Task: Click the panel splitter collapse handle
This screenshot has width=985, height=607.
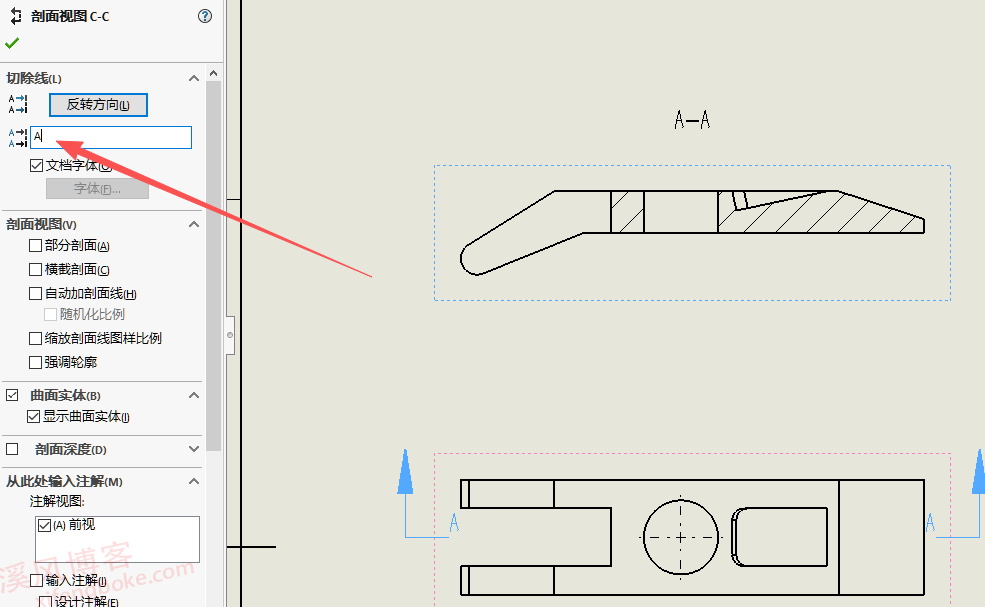Action: pos(230,335)
